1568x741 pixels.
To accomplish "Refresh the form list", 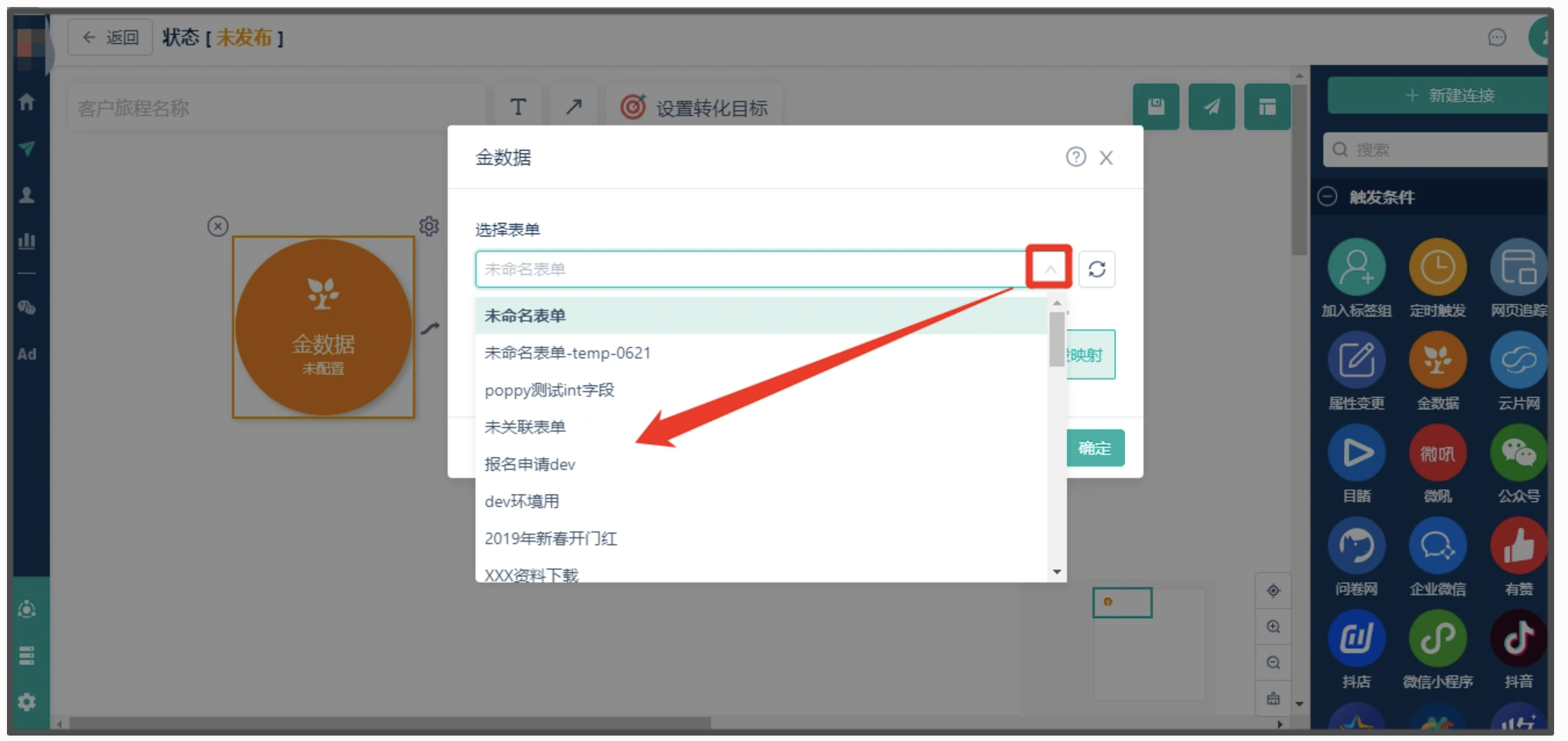I will [x=1096, y=269].
